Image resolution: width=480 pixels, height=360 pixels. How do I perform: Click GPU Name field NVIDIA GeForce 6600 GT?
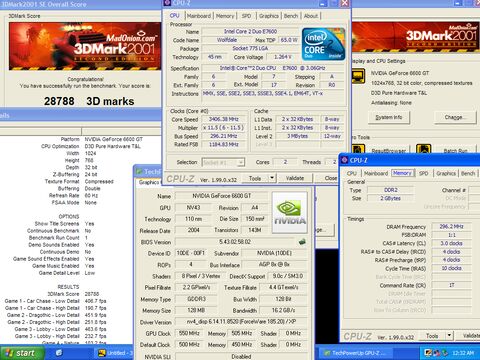(221, 196)
